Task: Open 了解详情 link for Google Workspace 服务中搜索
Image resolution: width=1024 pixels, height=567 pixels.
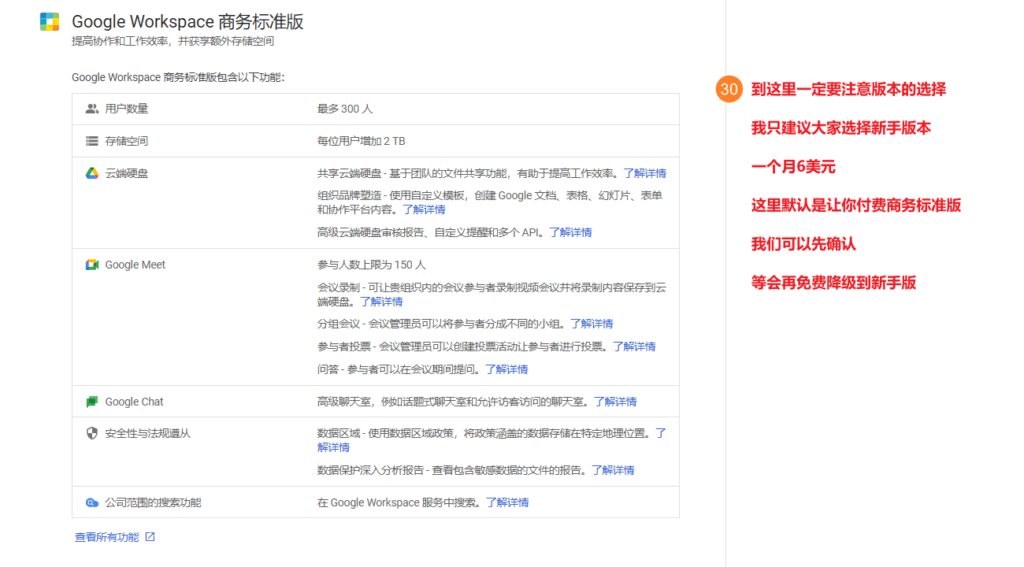Action: (x=507, y=502)
